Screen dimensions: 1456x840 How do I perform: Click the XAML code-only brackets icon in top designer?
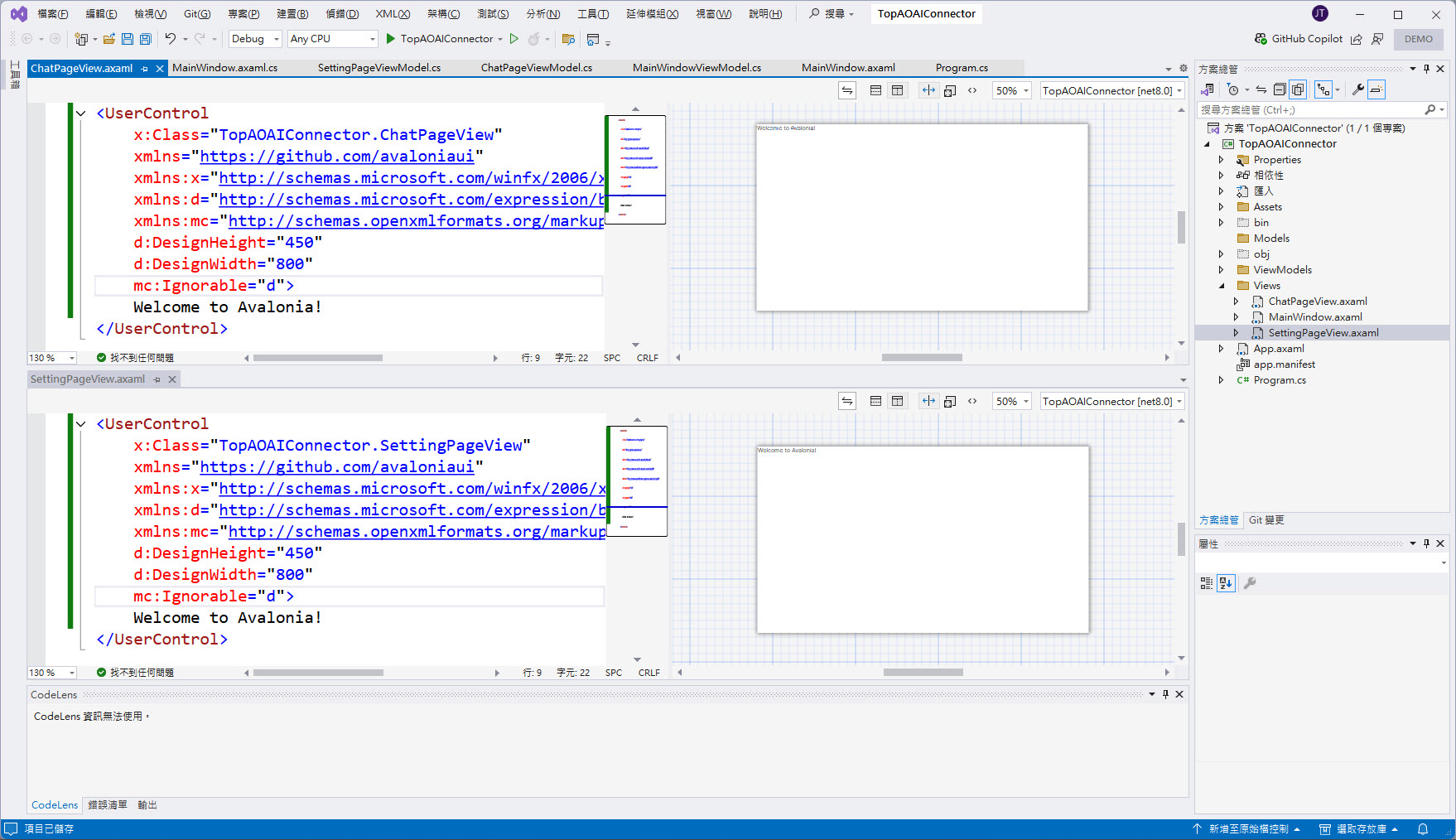972,90
